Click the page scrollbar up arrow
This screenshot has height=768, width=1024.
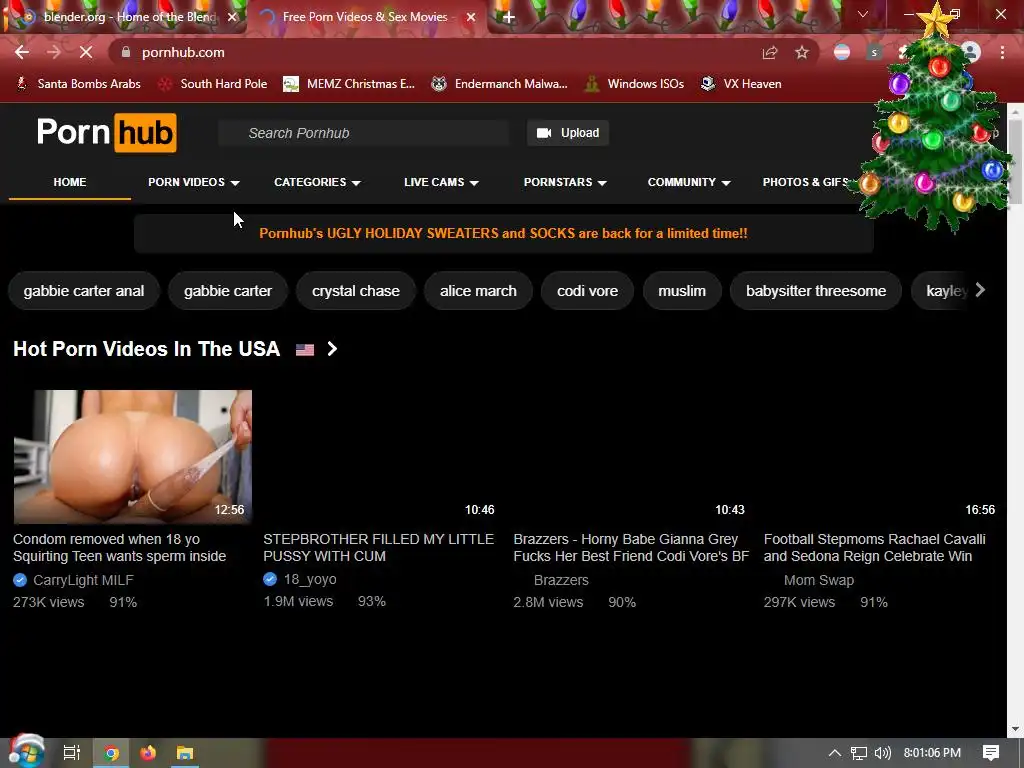(x=1015, y=112)
